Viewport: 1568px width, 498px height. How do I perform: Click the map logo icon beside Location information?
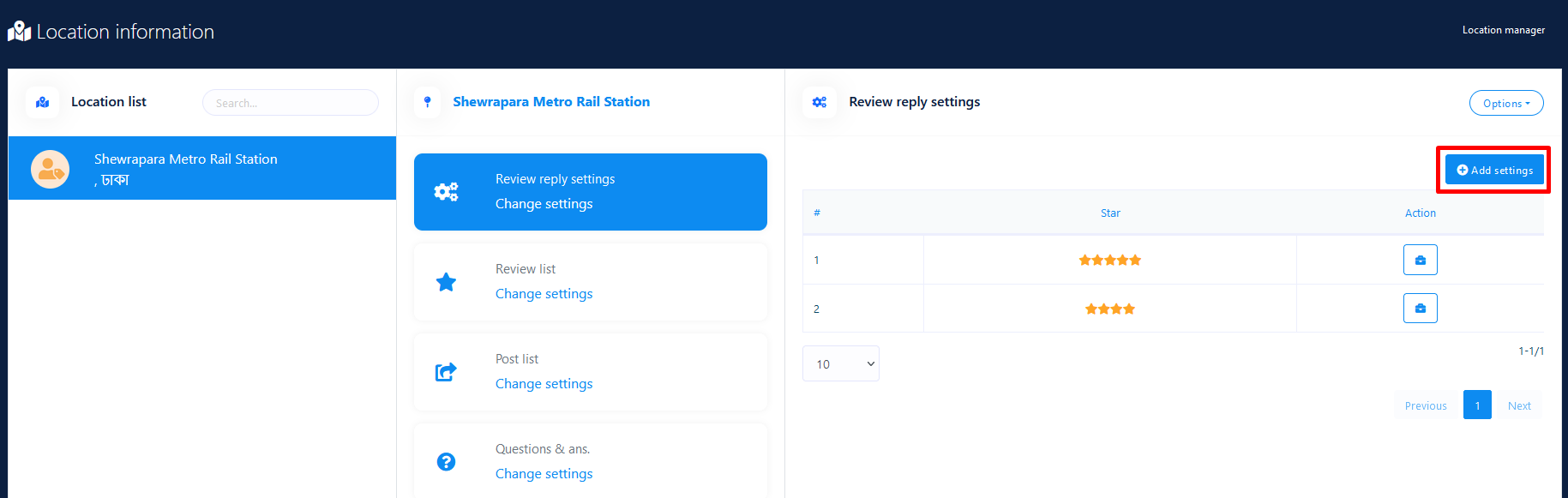point(19,32)
